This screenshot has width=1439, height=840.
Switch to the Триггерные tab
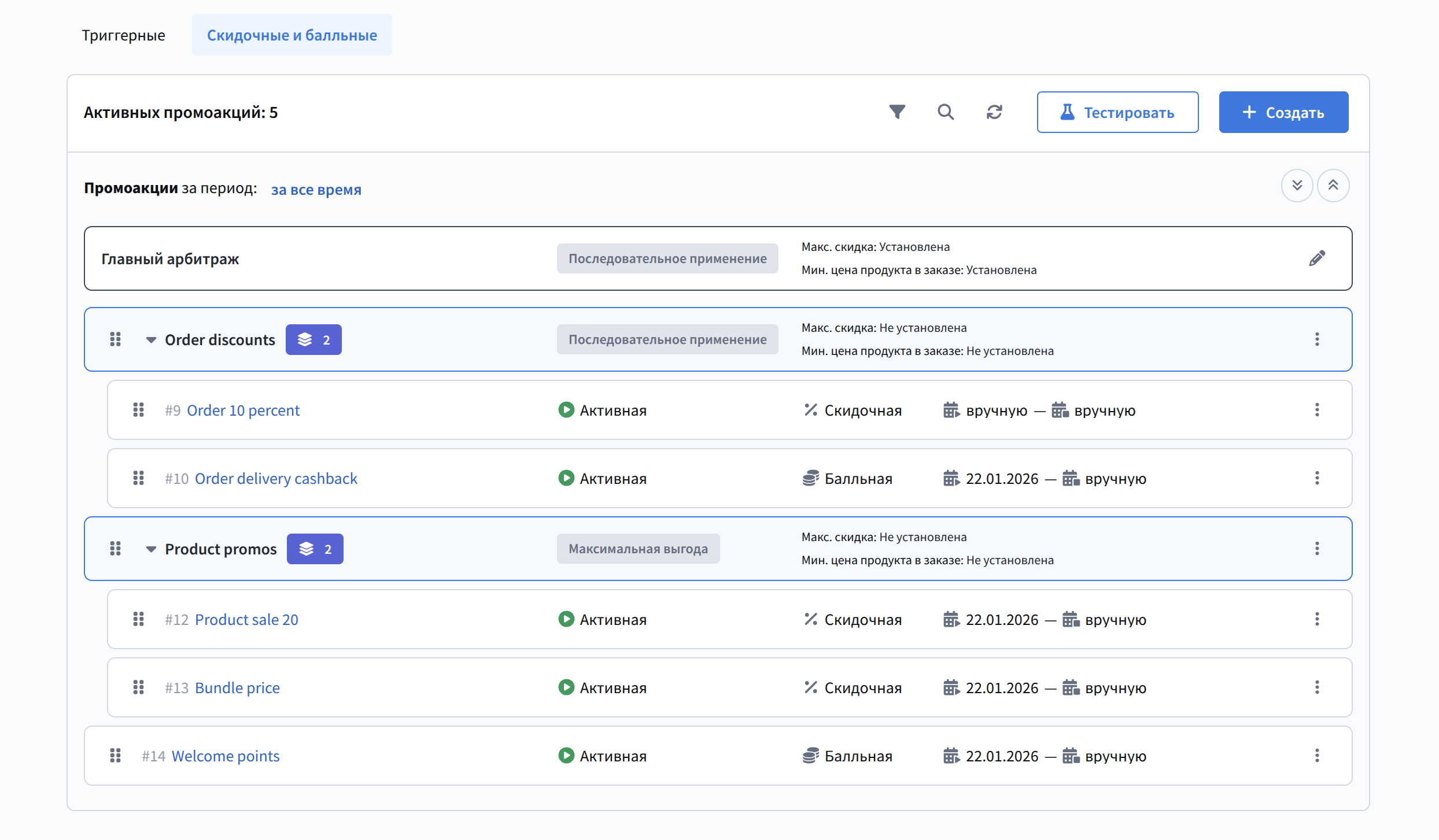[x=123, y=35]
